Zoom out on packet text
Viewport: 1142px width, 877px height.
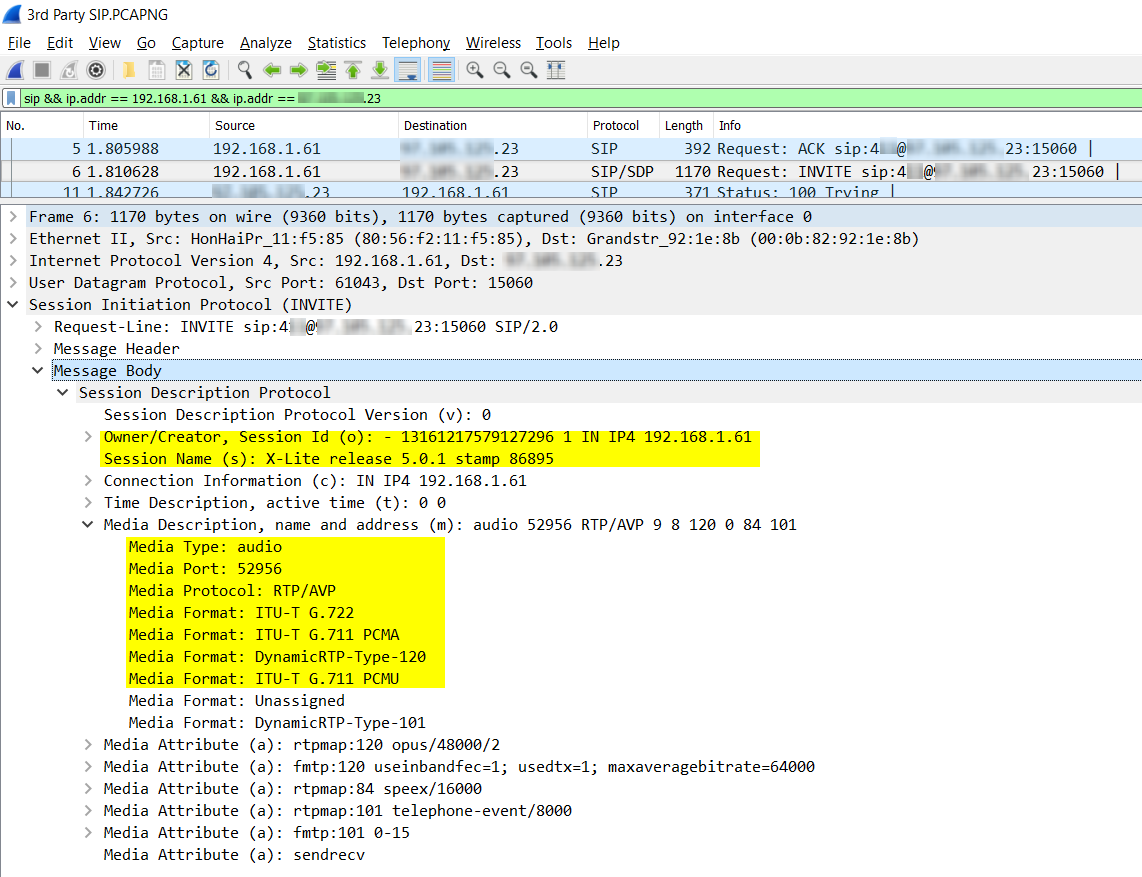(502, 70)
